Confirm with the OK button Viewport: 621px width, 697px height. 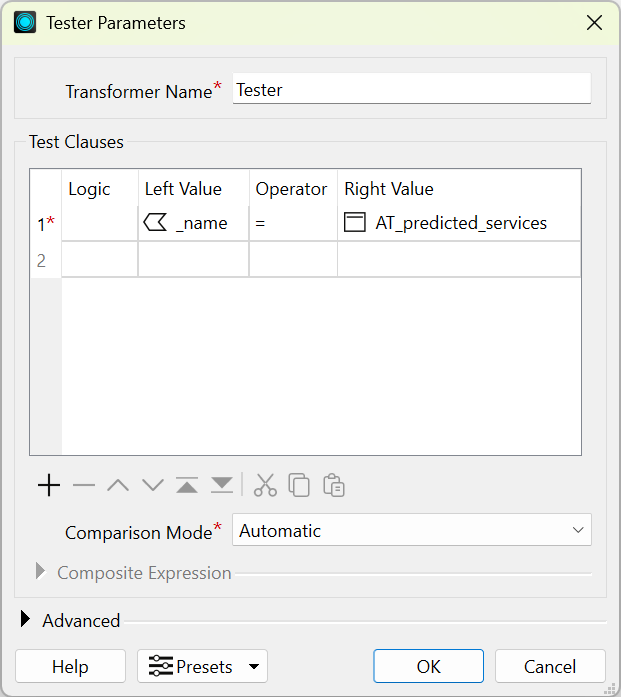tap(429, 666)
